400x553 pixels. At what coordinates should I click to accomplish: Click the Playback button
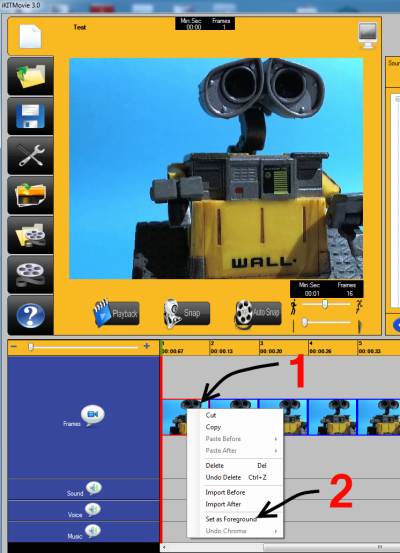click(116, 313)
